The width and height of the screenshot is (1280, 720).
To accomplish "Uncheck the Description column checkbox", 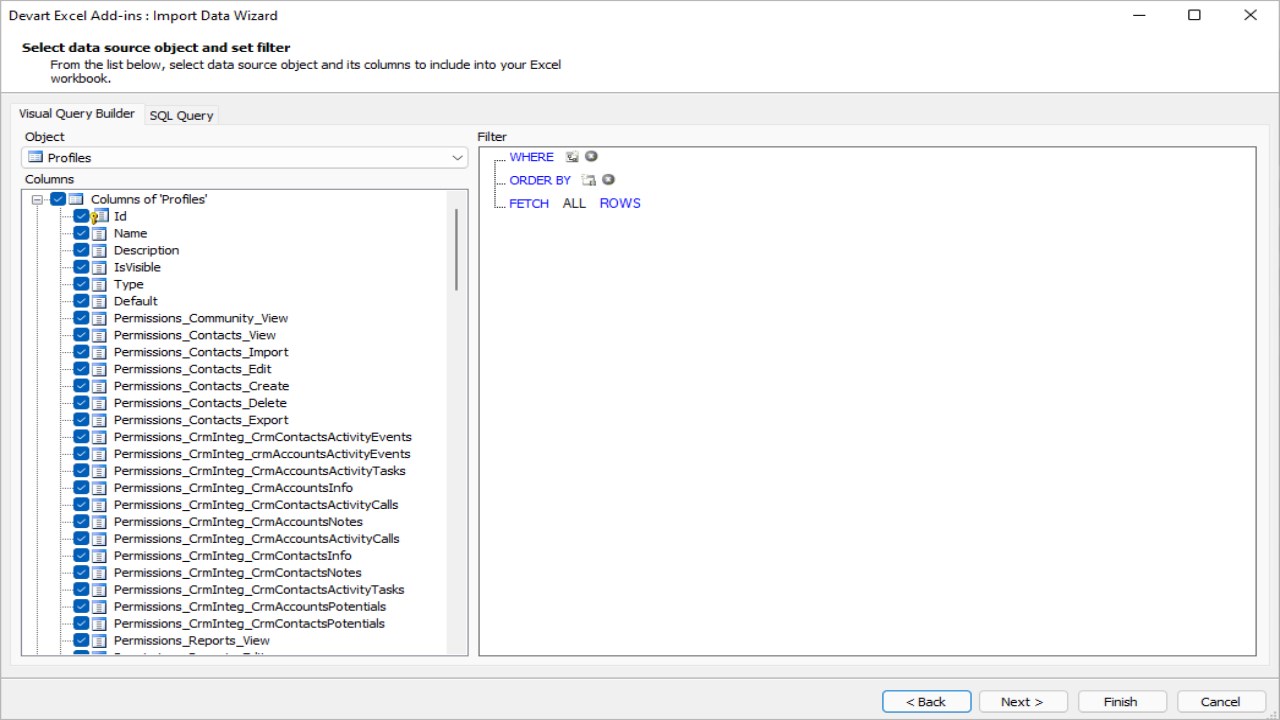I will [x=81, y=250].
